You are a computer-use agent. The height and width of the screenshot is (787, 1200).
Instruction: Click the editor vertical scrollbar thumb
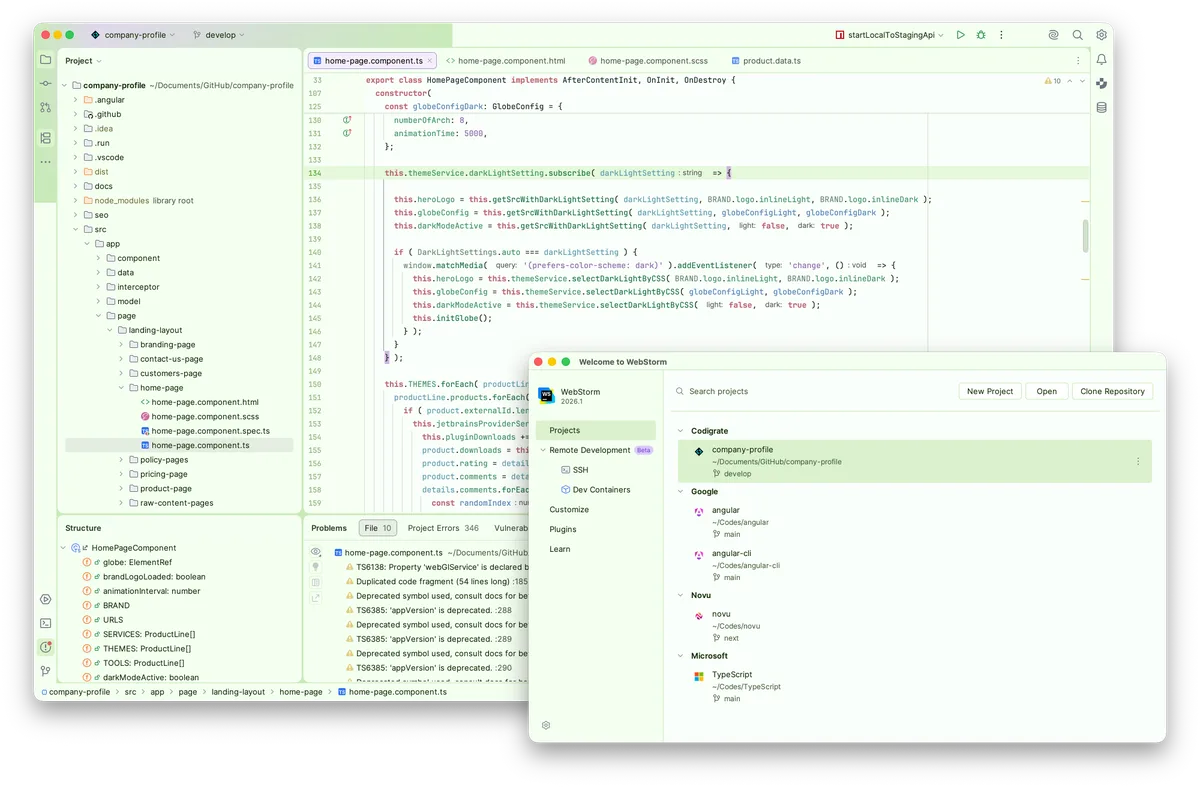click(1085, 236)
